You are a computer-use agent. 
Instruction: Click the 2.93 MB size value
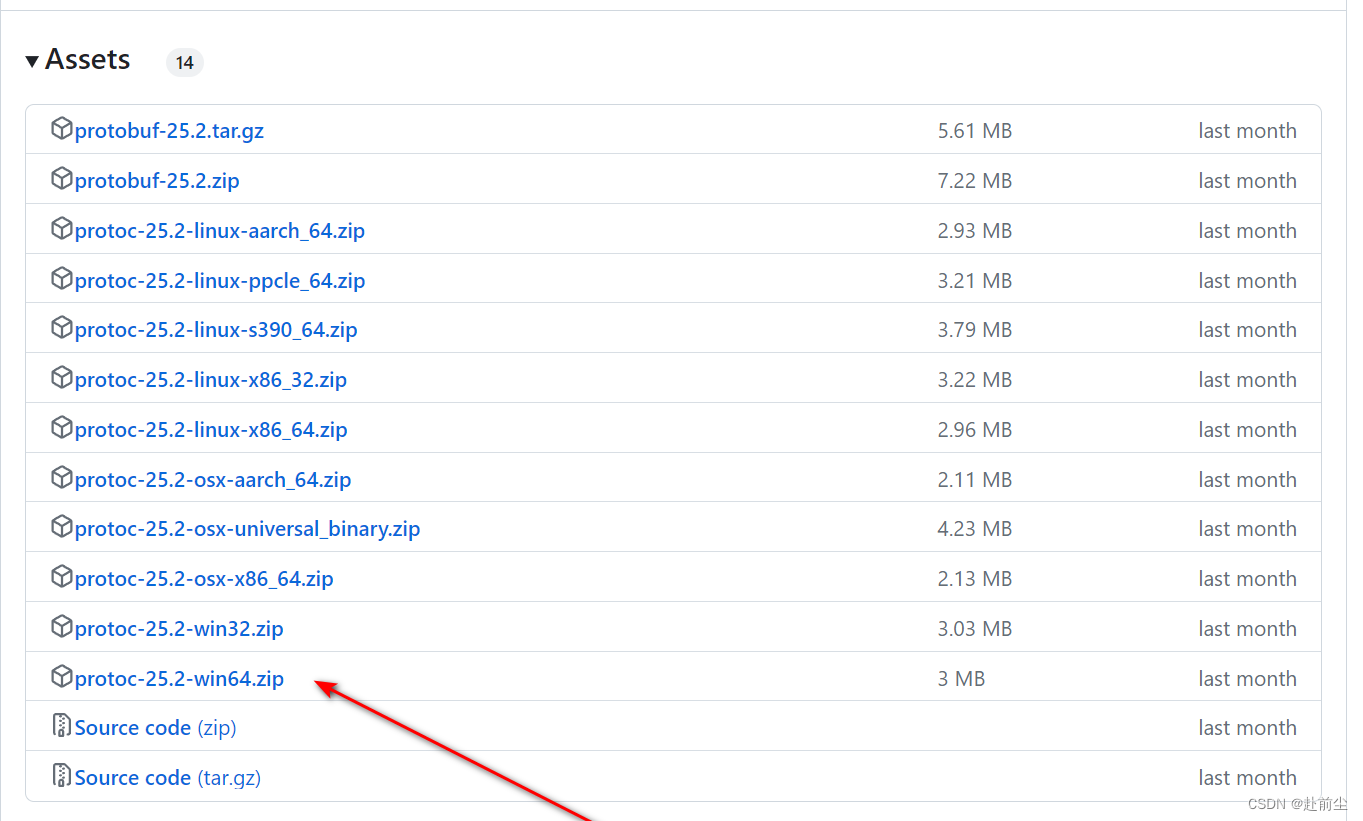tap(975, 231)
